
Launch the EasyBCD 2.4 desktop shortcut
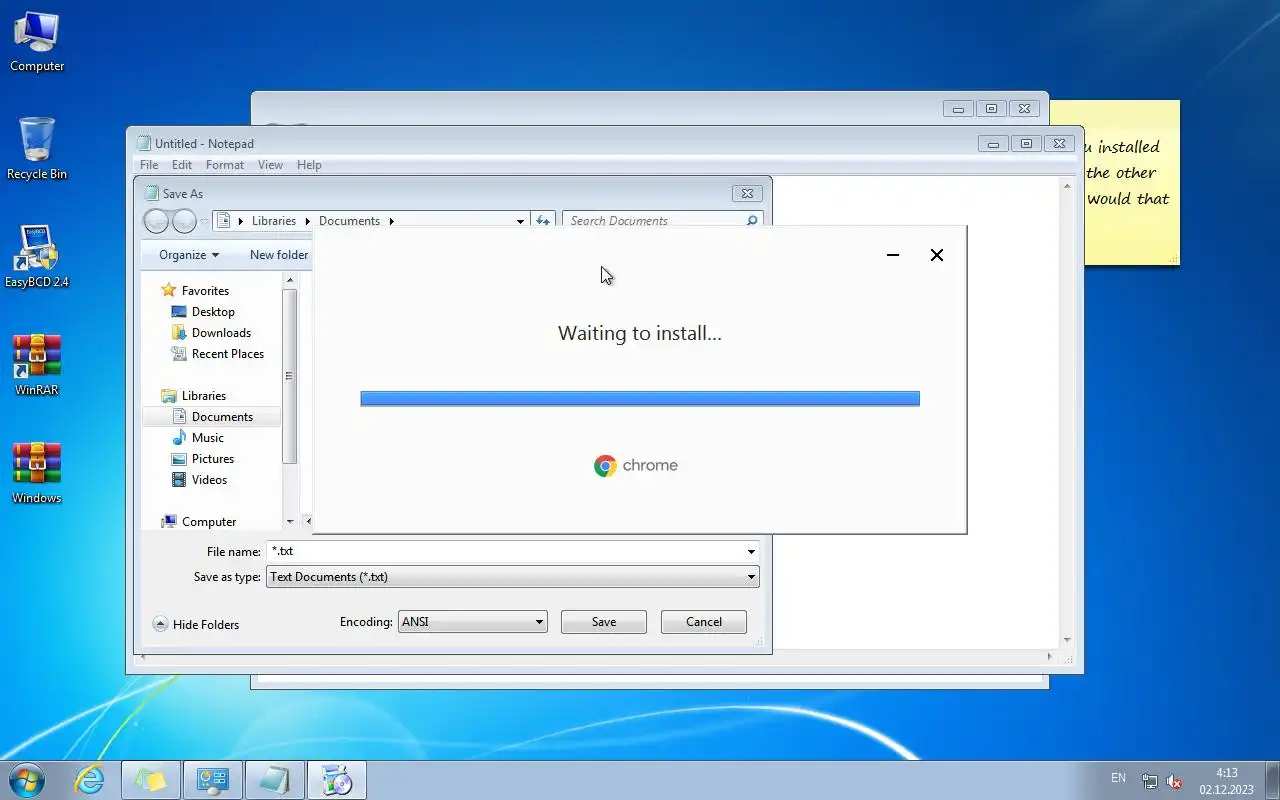pos(37,257)
